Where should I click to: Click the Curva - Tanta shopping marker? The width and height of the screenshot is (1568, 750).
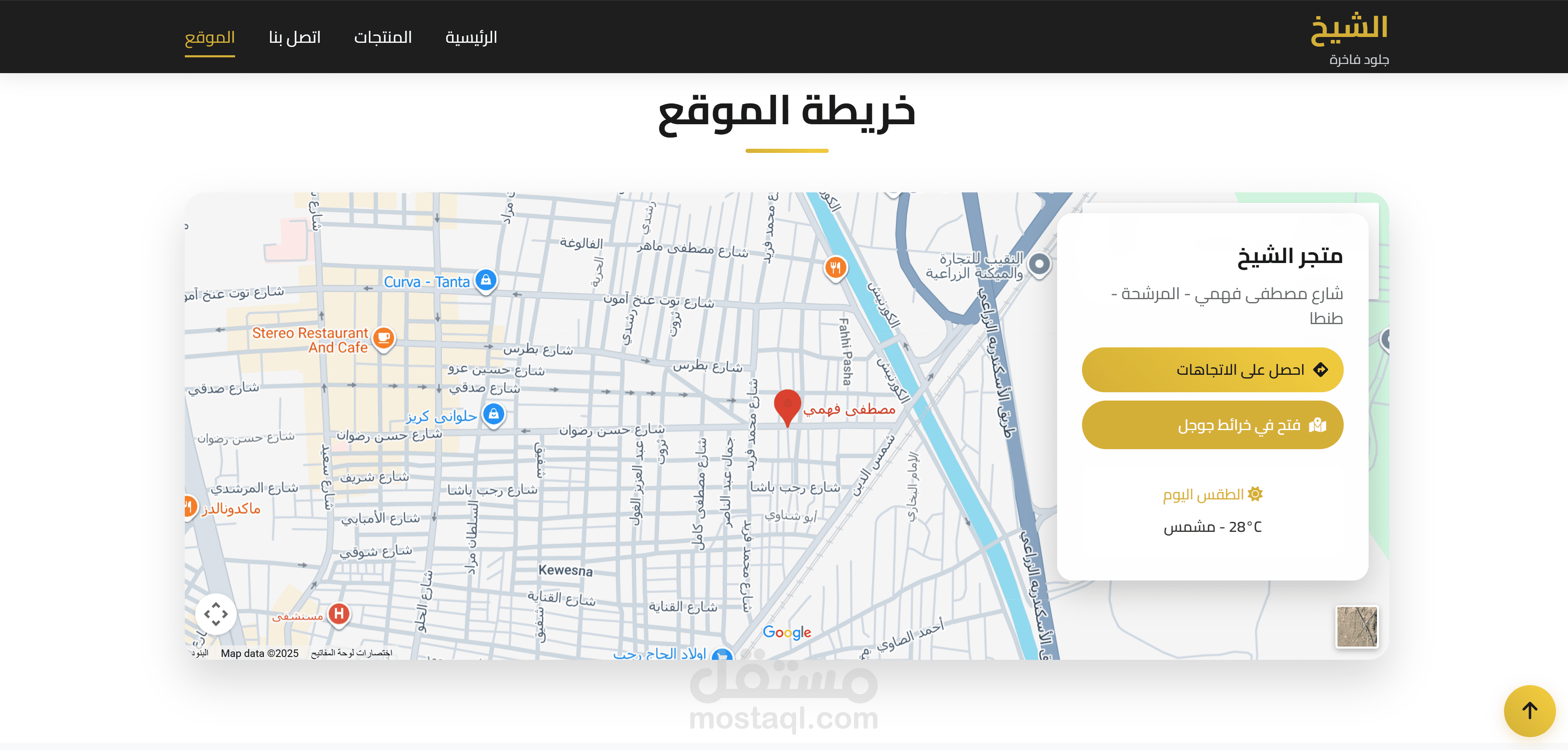pyautogui.click(x=485, y=280)
